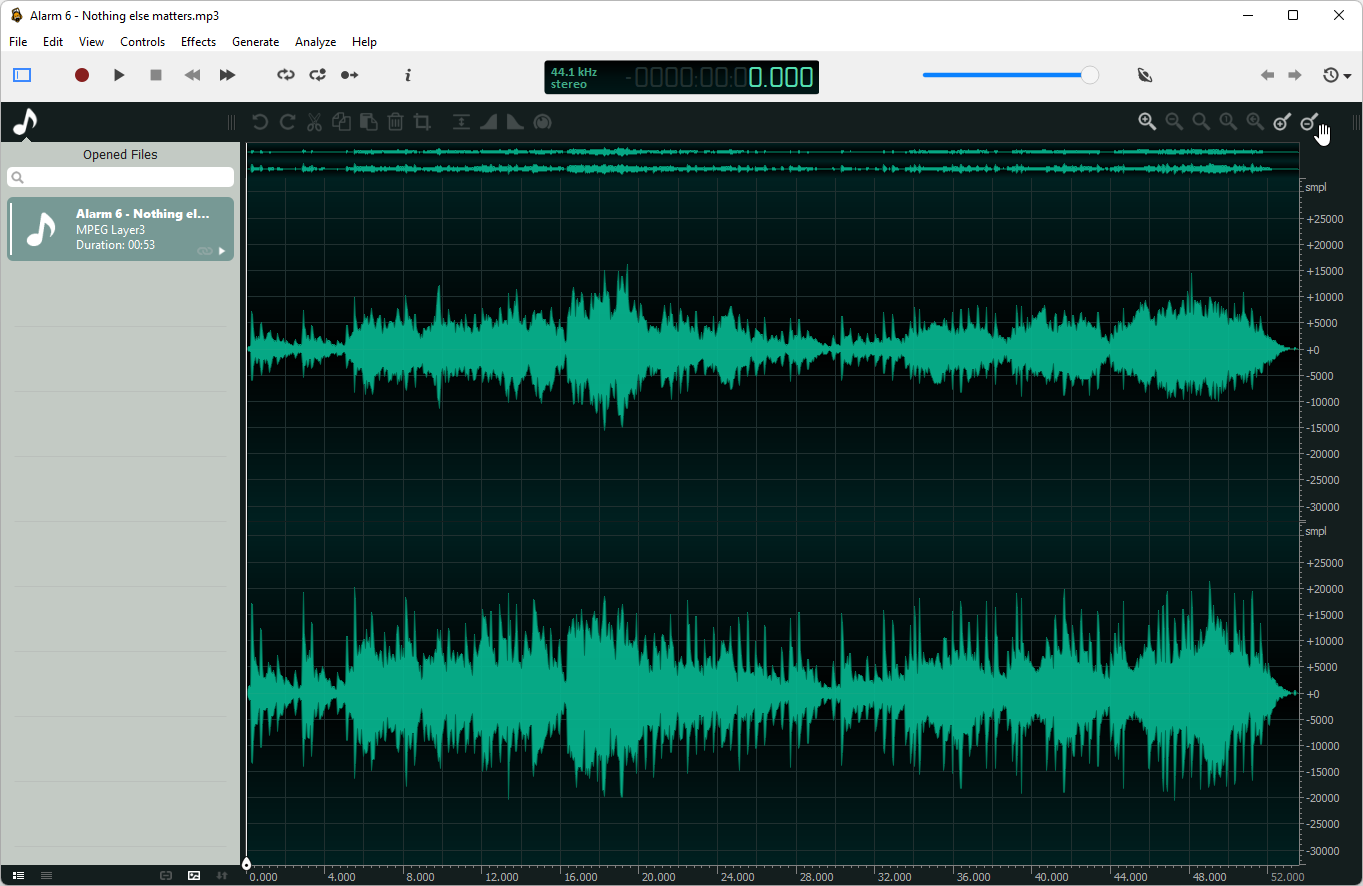The width and height of the screenshot is (1363, 886).
Task: Click the magnifier with 1 zoom icon
Action: click(1228, 122)
